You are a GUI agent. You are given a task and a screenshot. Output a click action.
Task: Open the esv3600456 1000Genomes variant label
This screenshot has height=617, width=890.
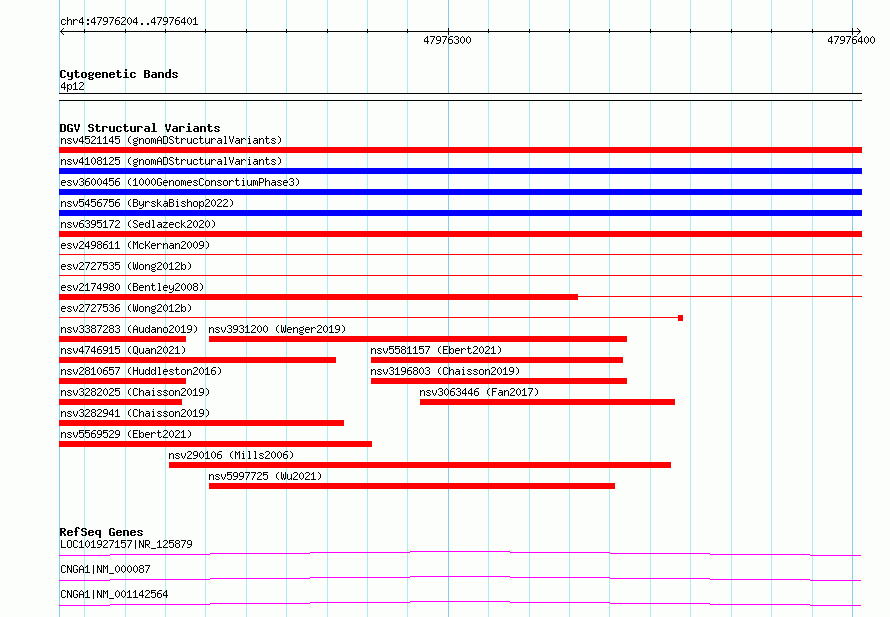coord(180,182)
